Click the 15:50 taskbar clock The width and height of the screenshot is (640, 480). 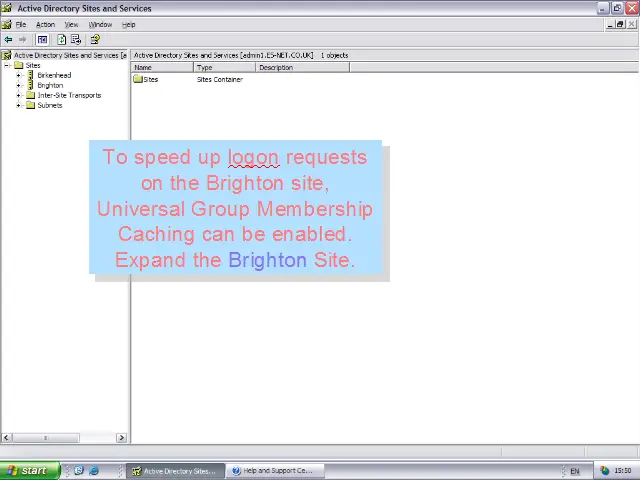[622, 471]
